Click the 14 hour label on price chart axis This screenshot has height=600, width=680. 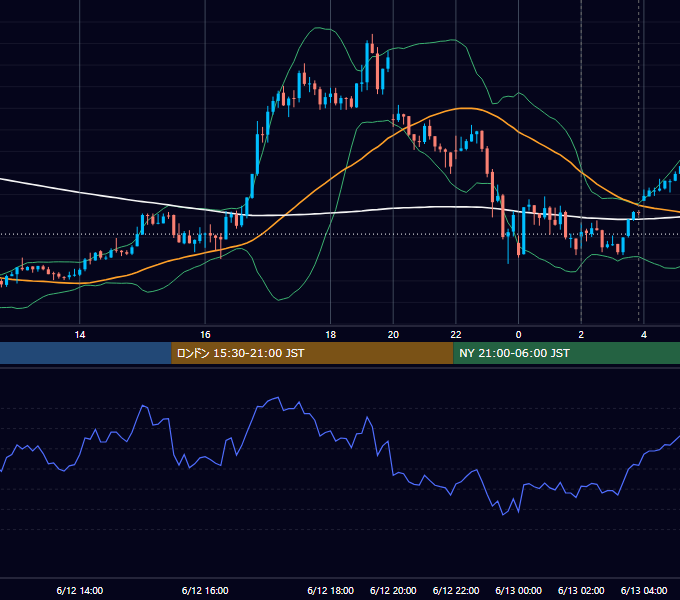tap(80, 335)
